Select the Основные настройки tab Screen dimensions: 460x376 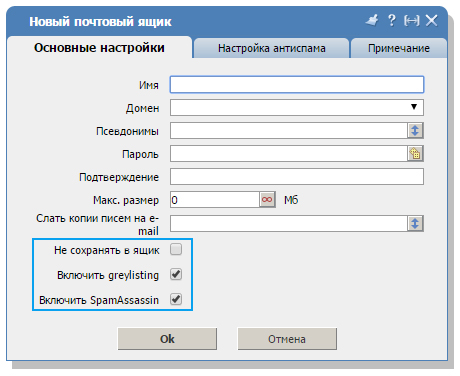click(x=99, y=48)
